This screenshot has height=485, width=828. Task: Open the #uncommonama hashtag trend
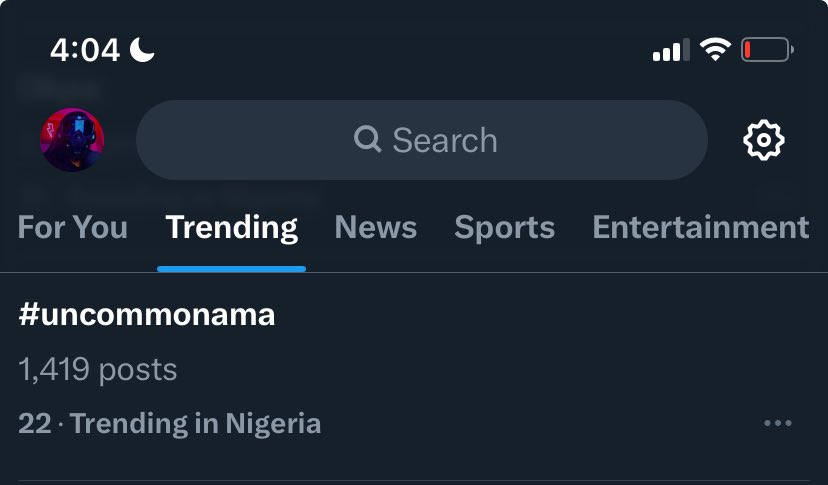tap(147, 314)
